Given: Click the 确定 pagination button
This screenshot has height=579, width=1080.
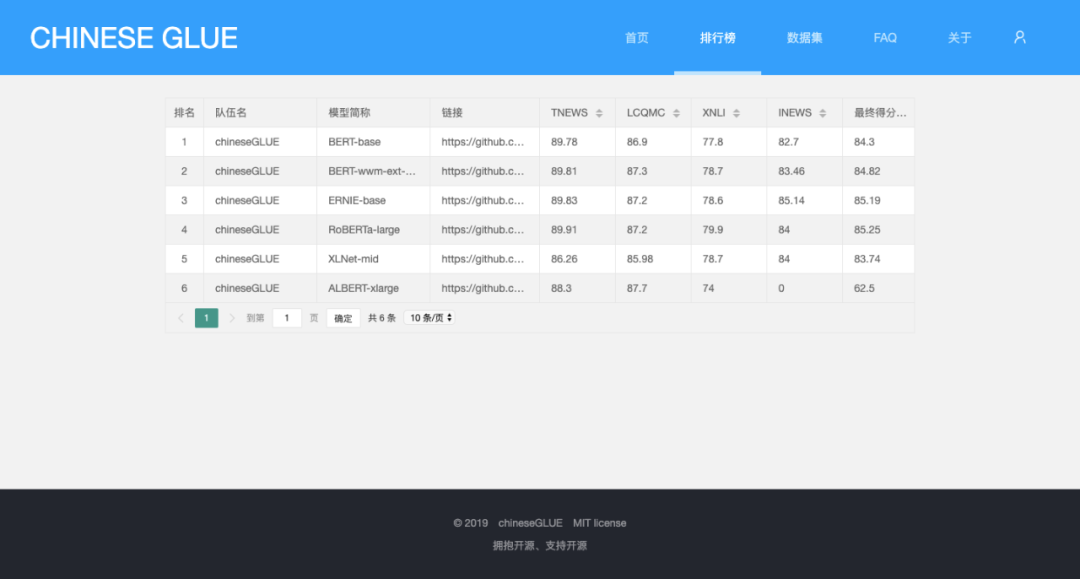Looking at the screenshot, I should (343, 318).
